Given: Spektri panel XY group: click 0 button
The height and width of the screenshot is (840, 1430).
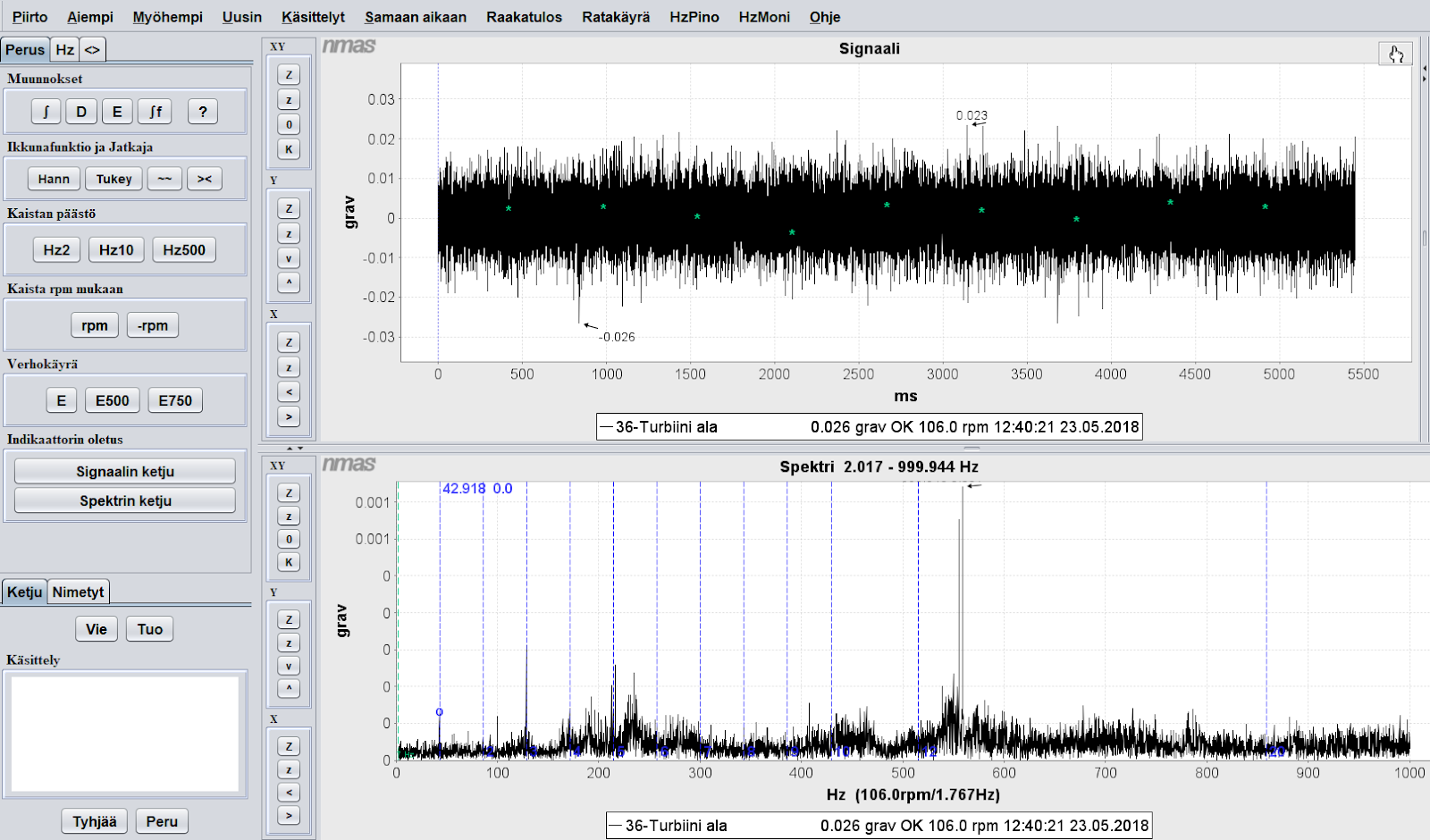Looking at the screenshot, I should tap(289, 539).
